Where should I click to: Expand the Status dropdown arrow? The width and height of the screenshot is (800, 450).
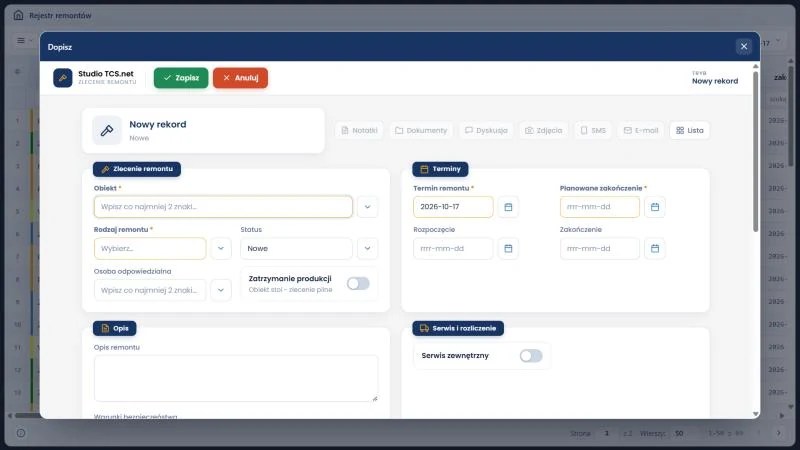[x=367, y=248]
